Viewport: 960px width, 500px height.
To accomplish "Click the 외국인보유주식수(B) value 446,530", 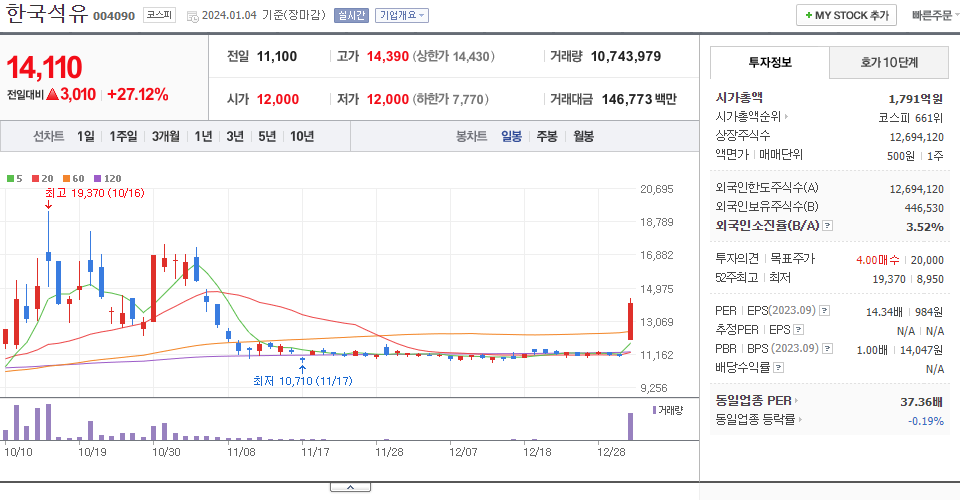I will click(924, 208).
